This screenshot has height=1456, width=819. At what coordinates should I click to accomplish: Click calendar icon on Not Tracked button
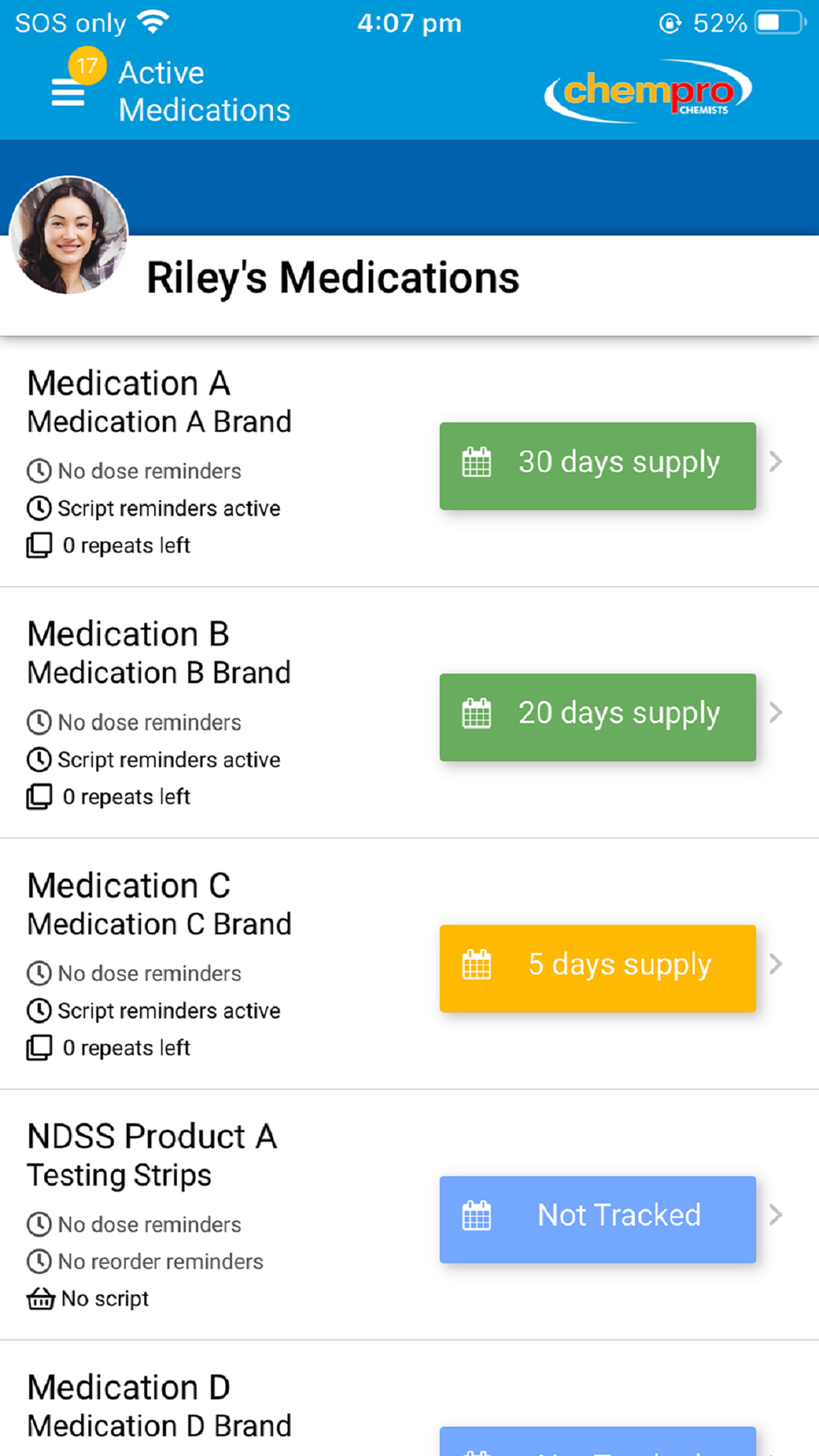click(x=477, y=1216)
